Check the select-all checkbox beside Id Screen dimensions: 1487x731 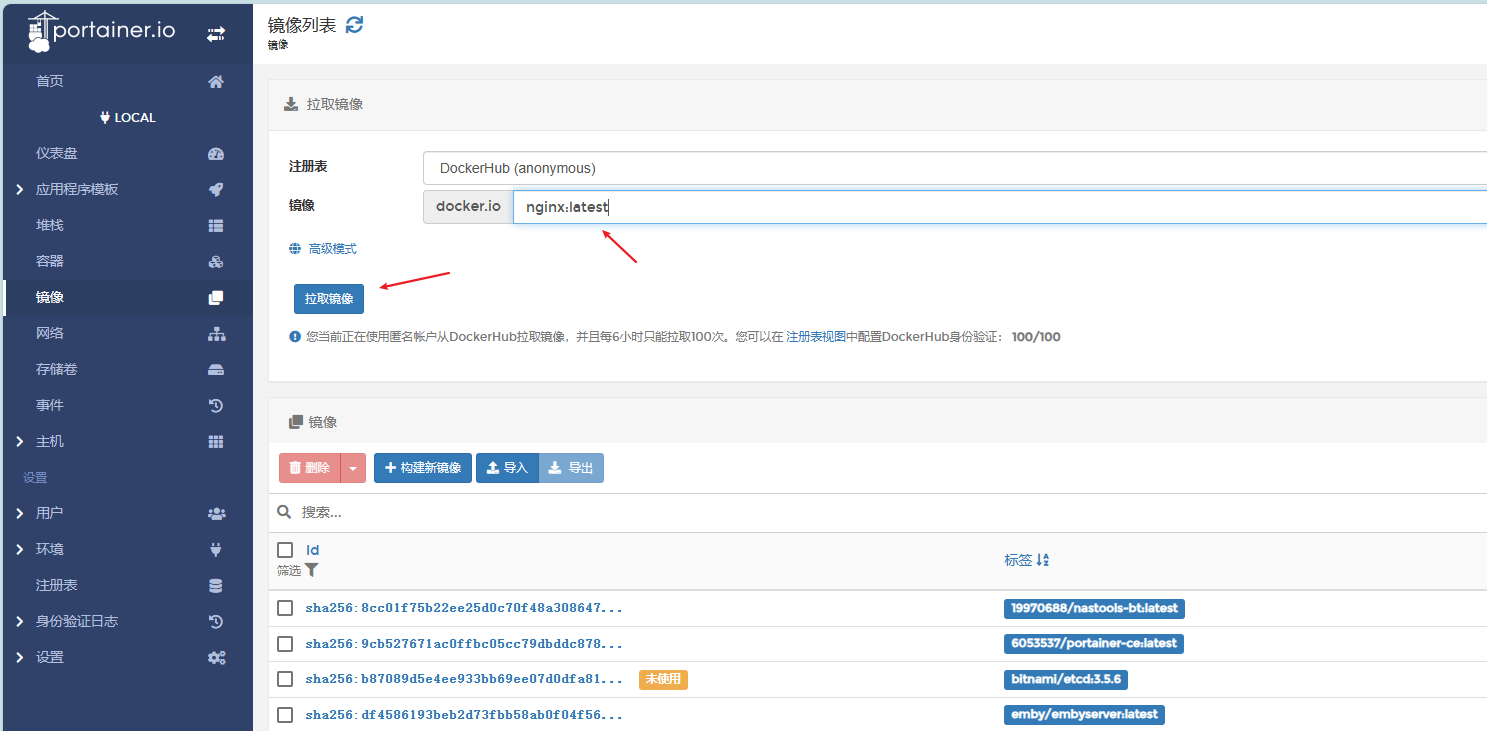(x=285, y=550)
